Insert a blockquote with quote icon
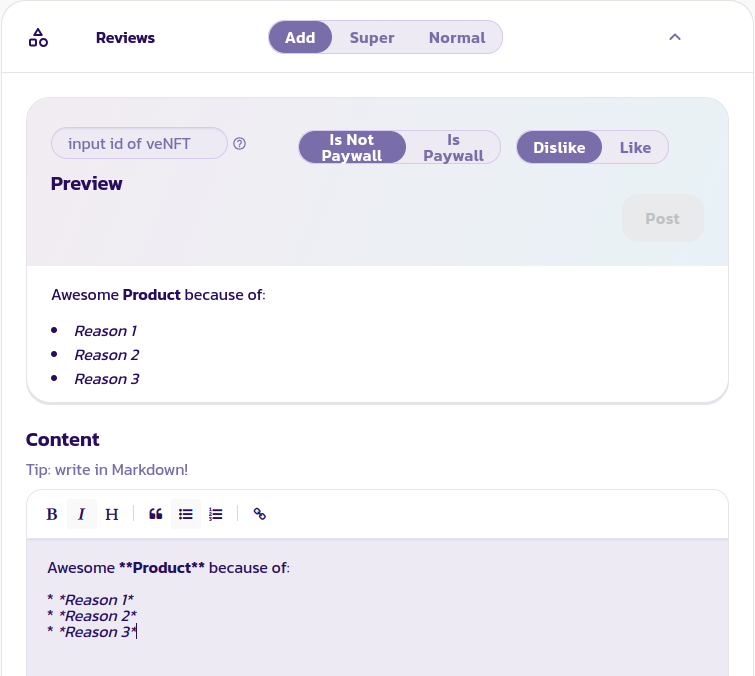Screen dimensions: 755x676 click(156, 514)
